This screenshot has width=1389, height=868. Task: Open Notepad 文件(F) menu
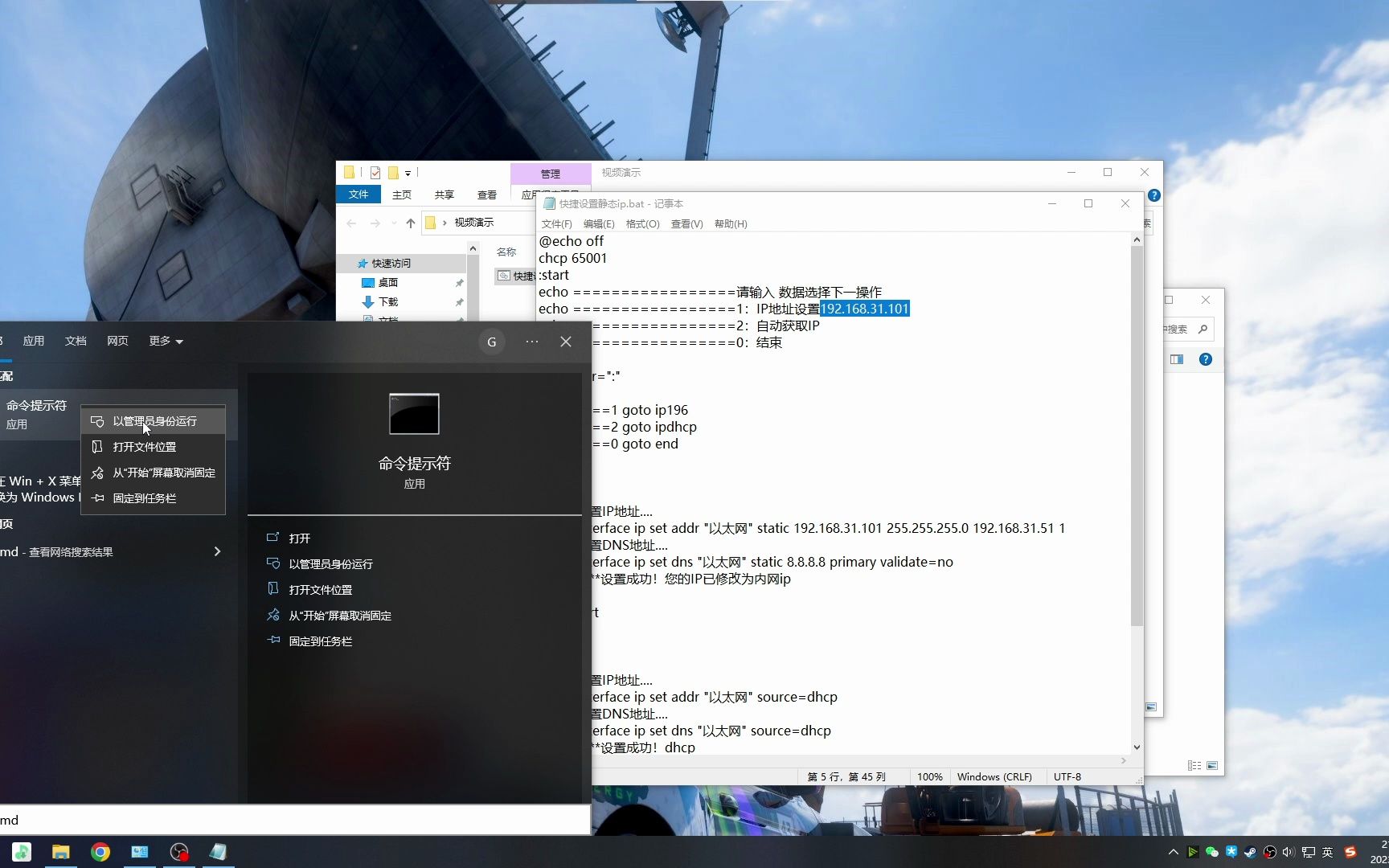tap(557, 223)
